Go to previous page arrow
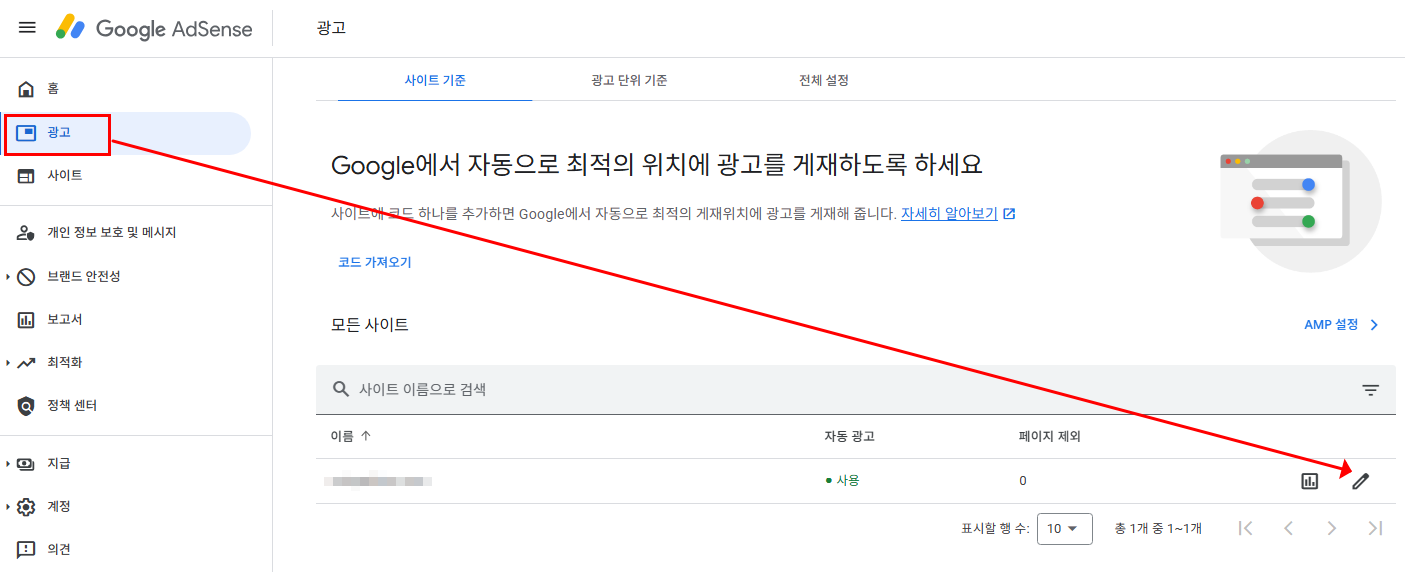 pyautogui.click(x=1289, y=528)
